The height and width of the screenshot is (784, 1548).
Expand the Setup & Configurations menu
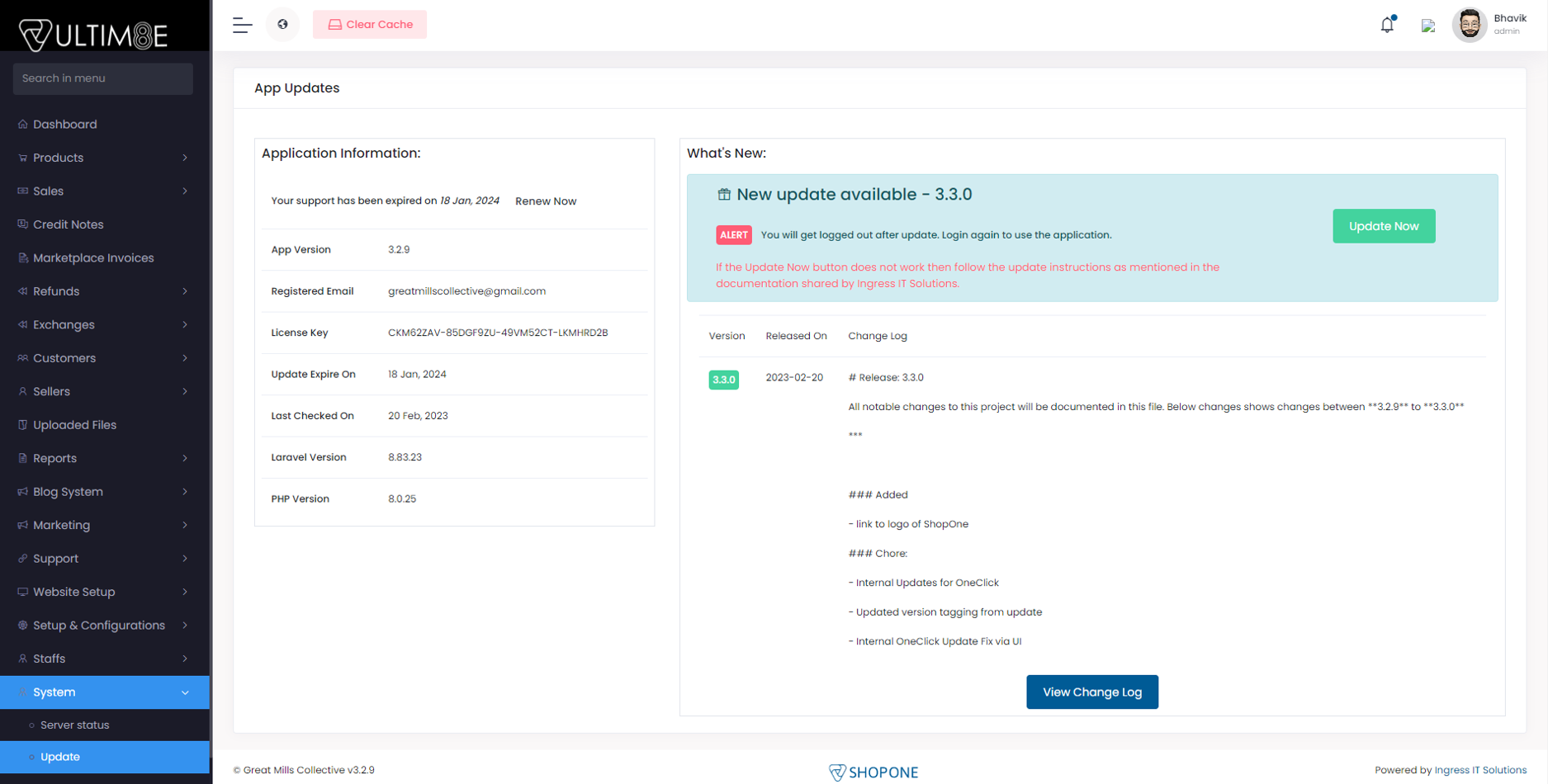(99, 625)
